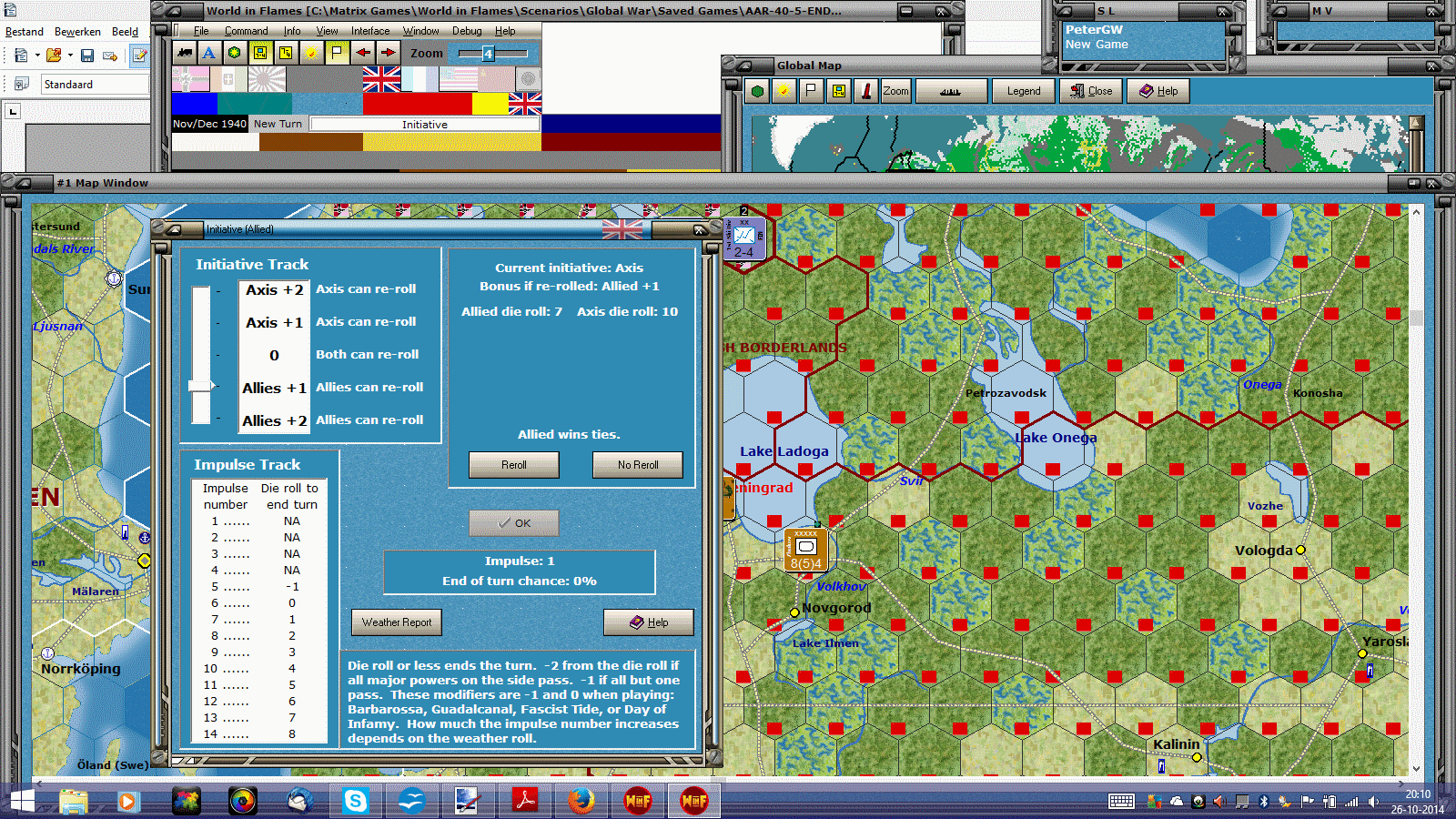Image resolution: width=1456 pixels, height=819 pixels.
Task: Open the View menu
Action: pyautogui.click(x=327, y=31)
